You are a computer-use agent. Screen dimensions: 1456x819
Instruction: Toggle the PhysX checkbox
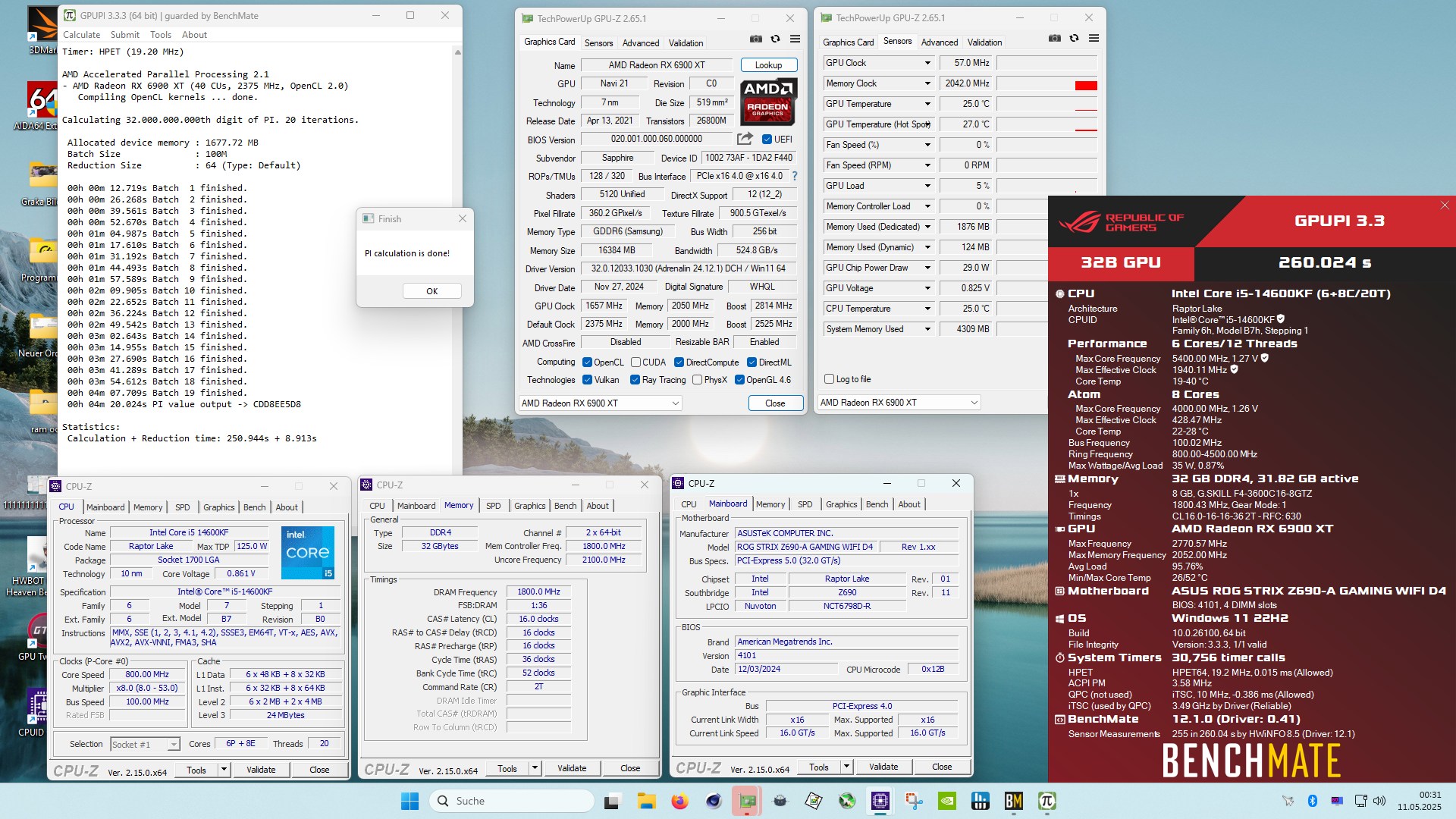coord(697,380)
